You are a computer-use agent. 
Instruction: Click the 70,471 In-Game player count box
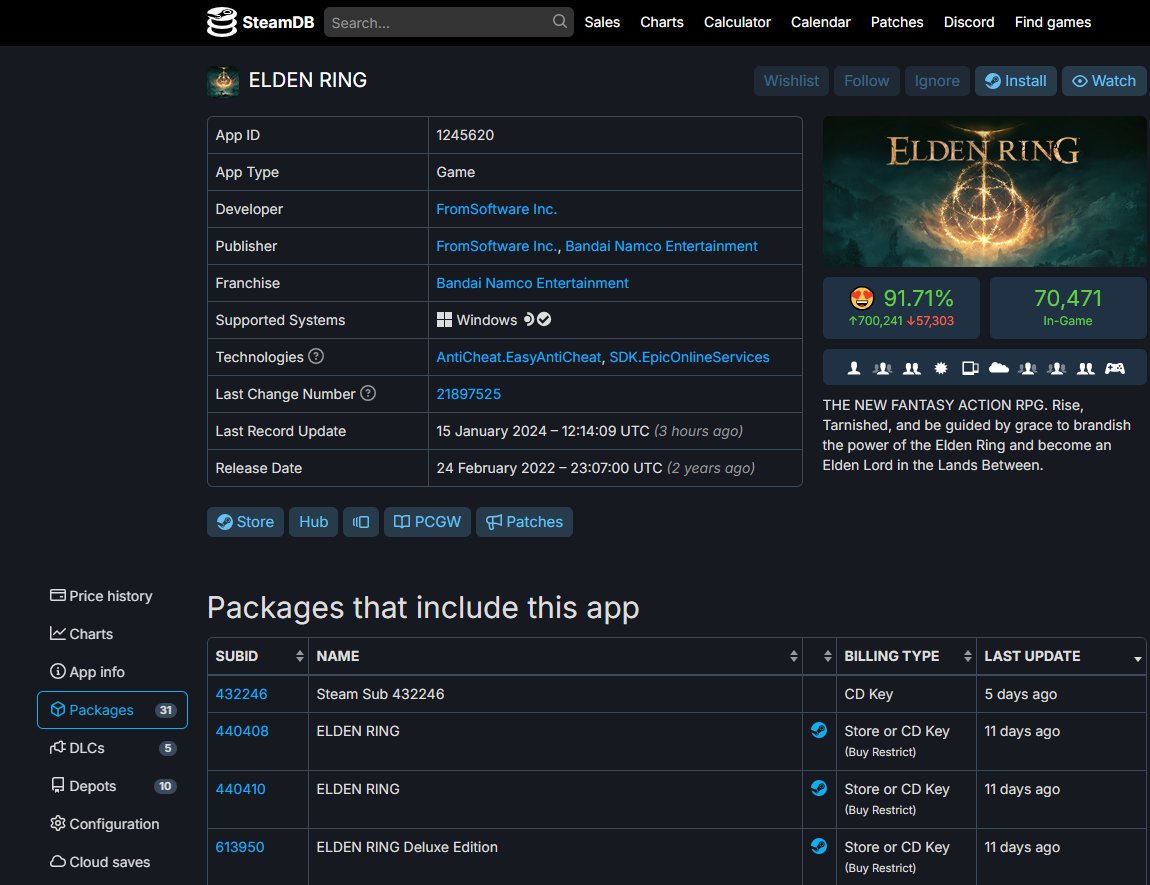tap(1068, 308)
